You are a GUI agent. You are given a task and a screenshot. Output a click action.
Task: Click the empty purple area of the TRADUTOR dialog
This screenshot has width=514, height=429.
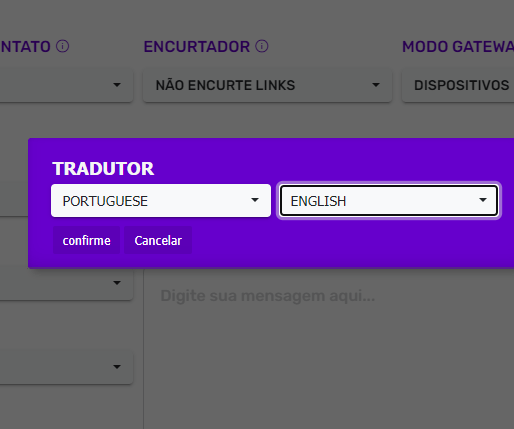click(350, 243)
